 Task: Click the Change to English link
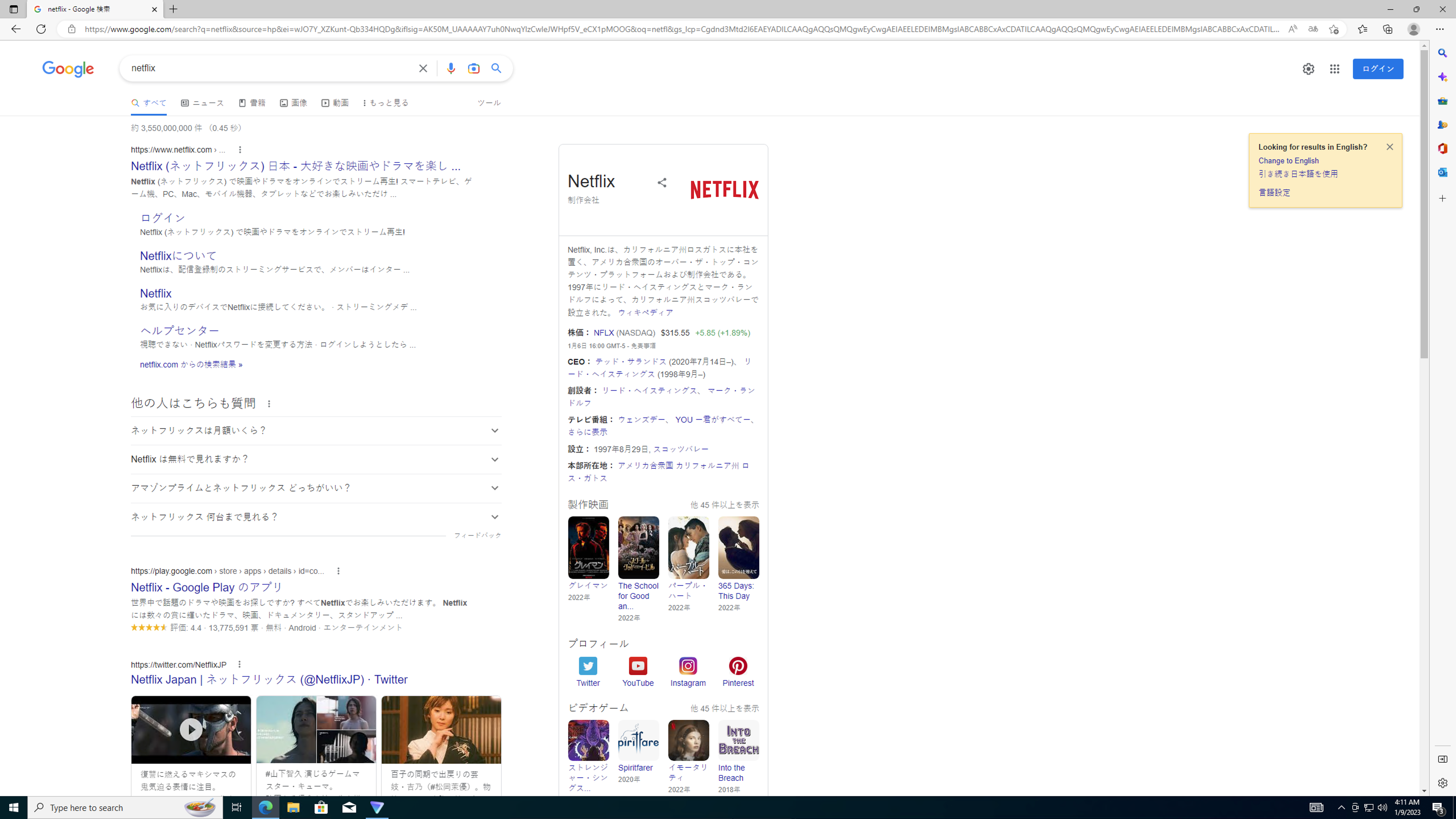pyautogui.click(x=1288, y=160)
